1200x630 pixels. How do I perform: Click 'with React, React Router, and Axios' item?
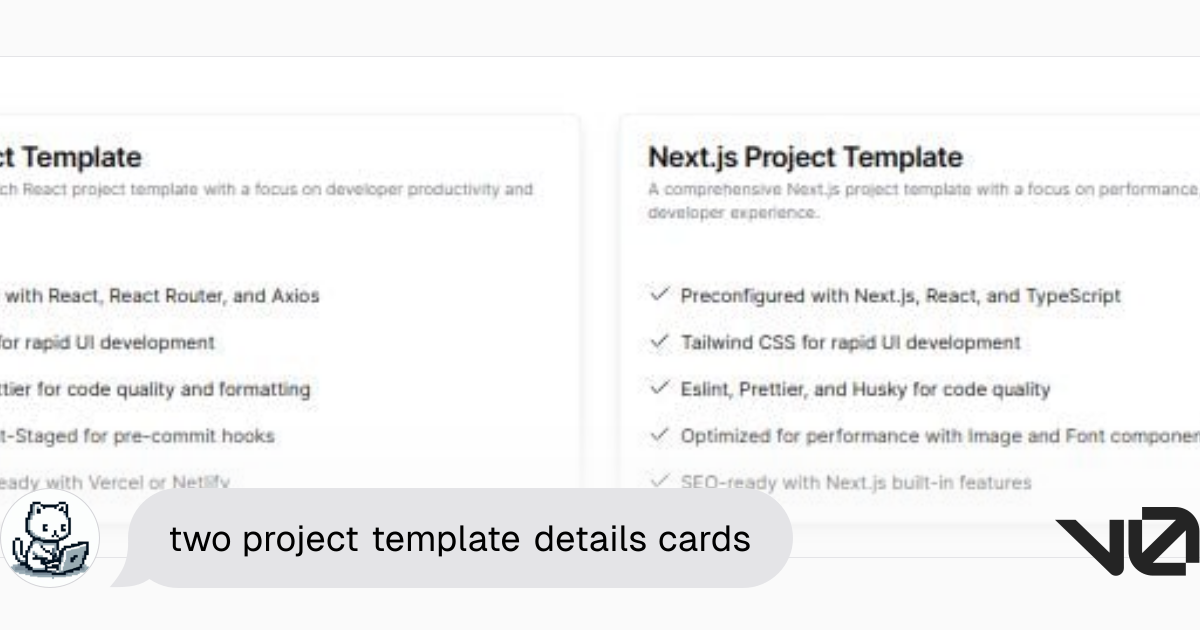tap(160, 296)
